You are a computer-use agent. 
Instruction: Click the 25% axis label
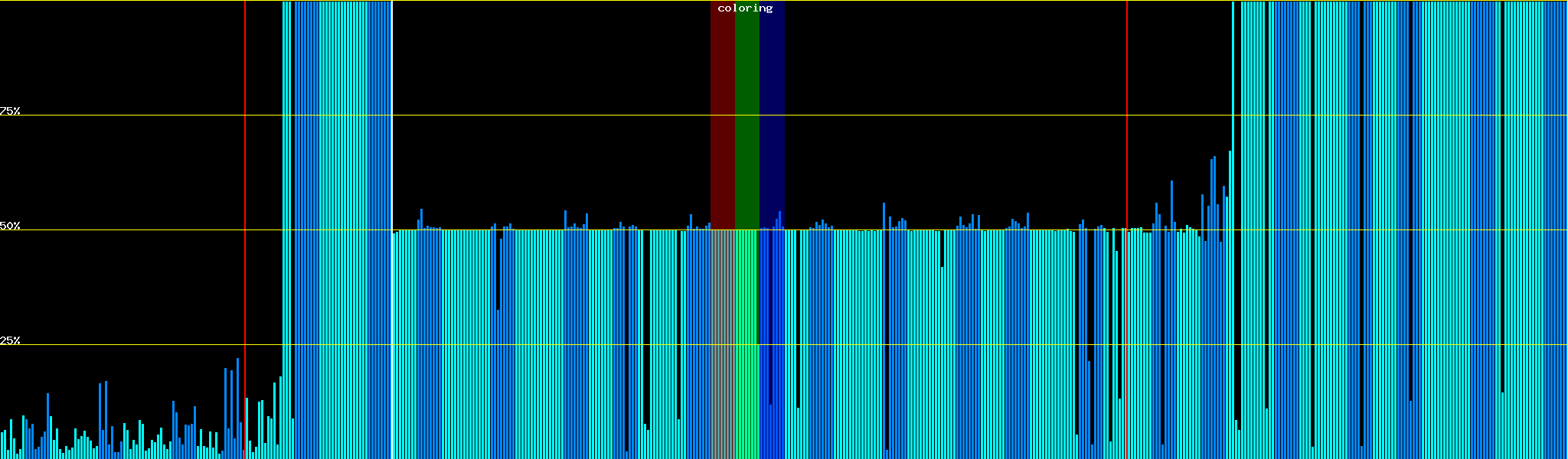coord(10,340)
